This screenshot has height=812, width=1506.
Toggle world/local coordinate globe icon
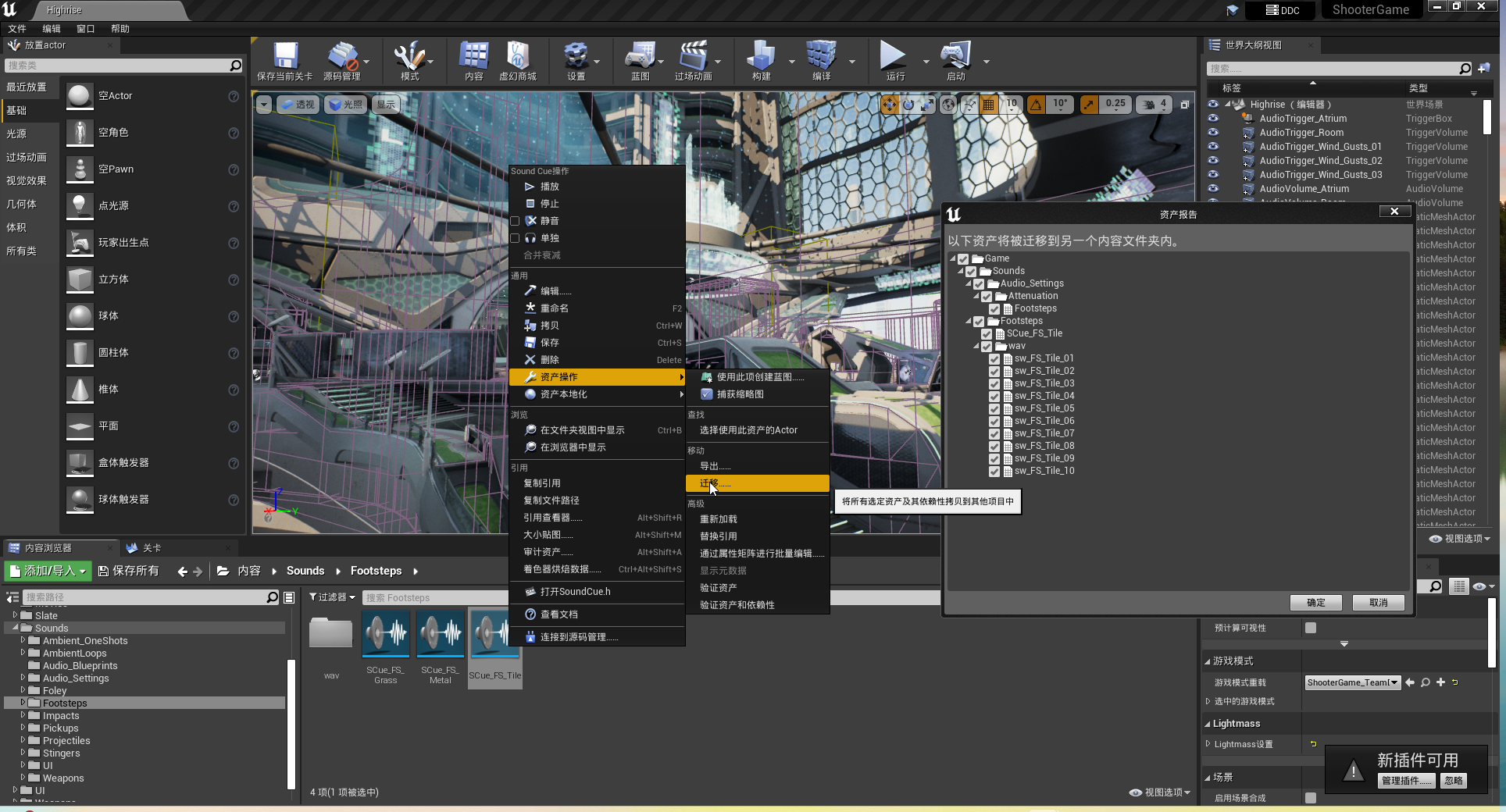(x=948, y=105)
